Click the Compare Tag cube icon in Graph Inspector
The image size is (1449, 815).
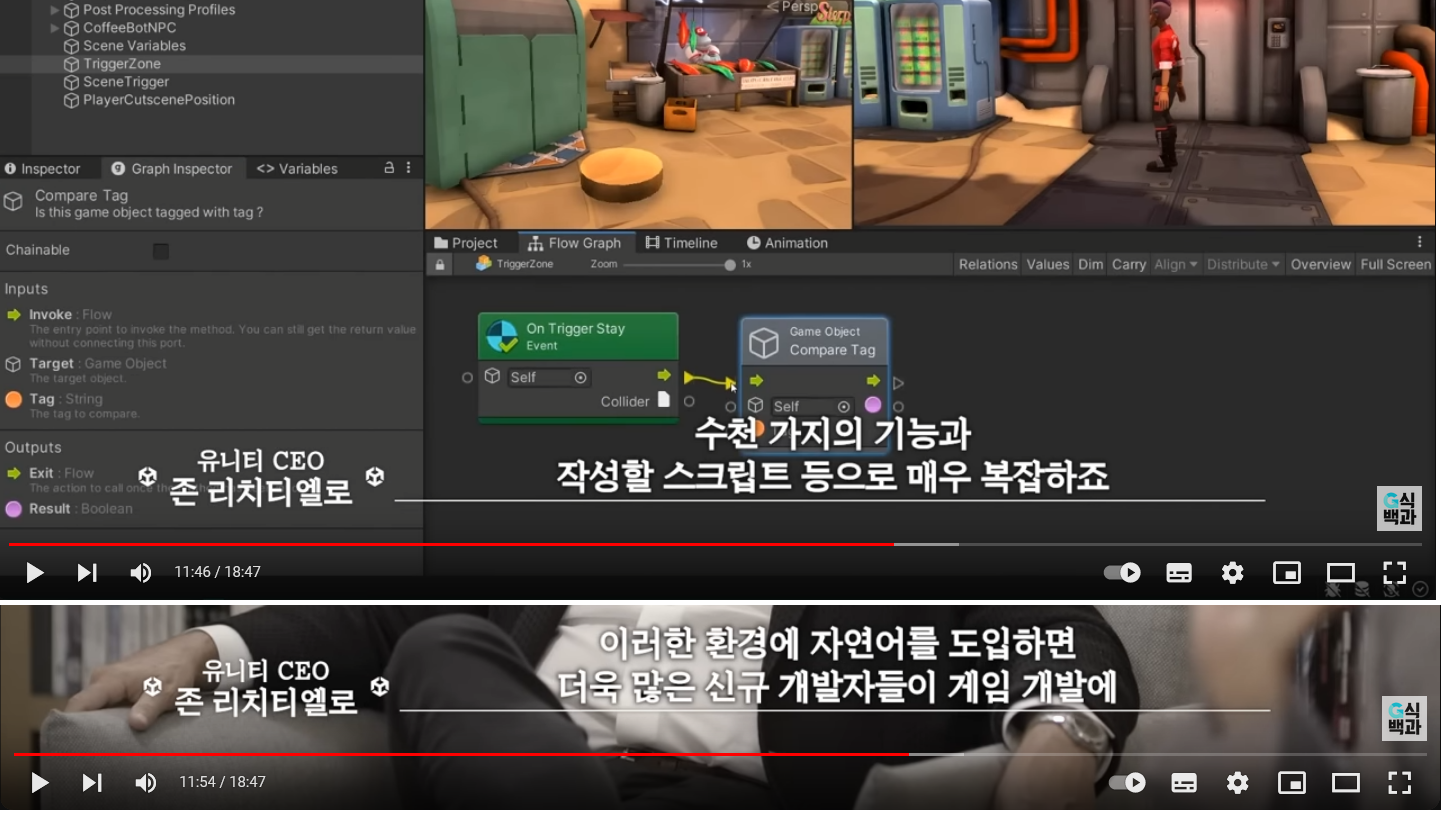click(x=14, y=201)
